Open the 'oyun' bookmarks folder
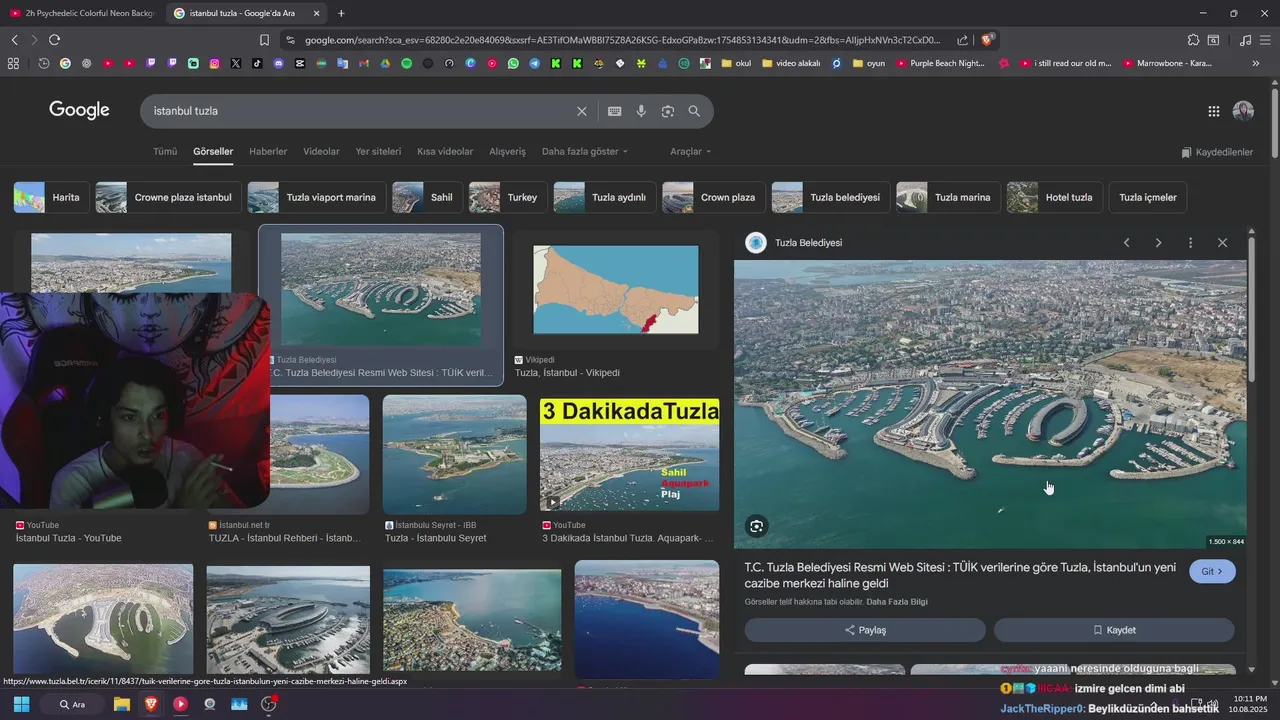The height and width of the screenshot is (720, 1280). [x=869, y=63]
